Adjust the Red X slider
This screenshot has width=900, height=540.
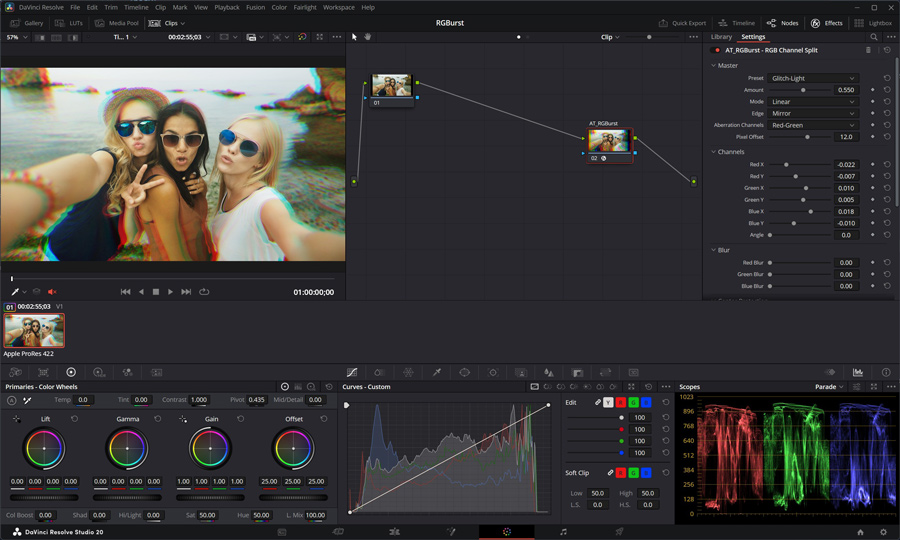[x=786, y=165]
